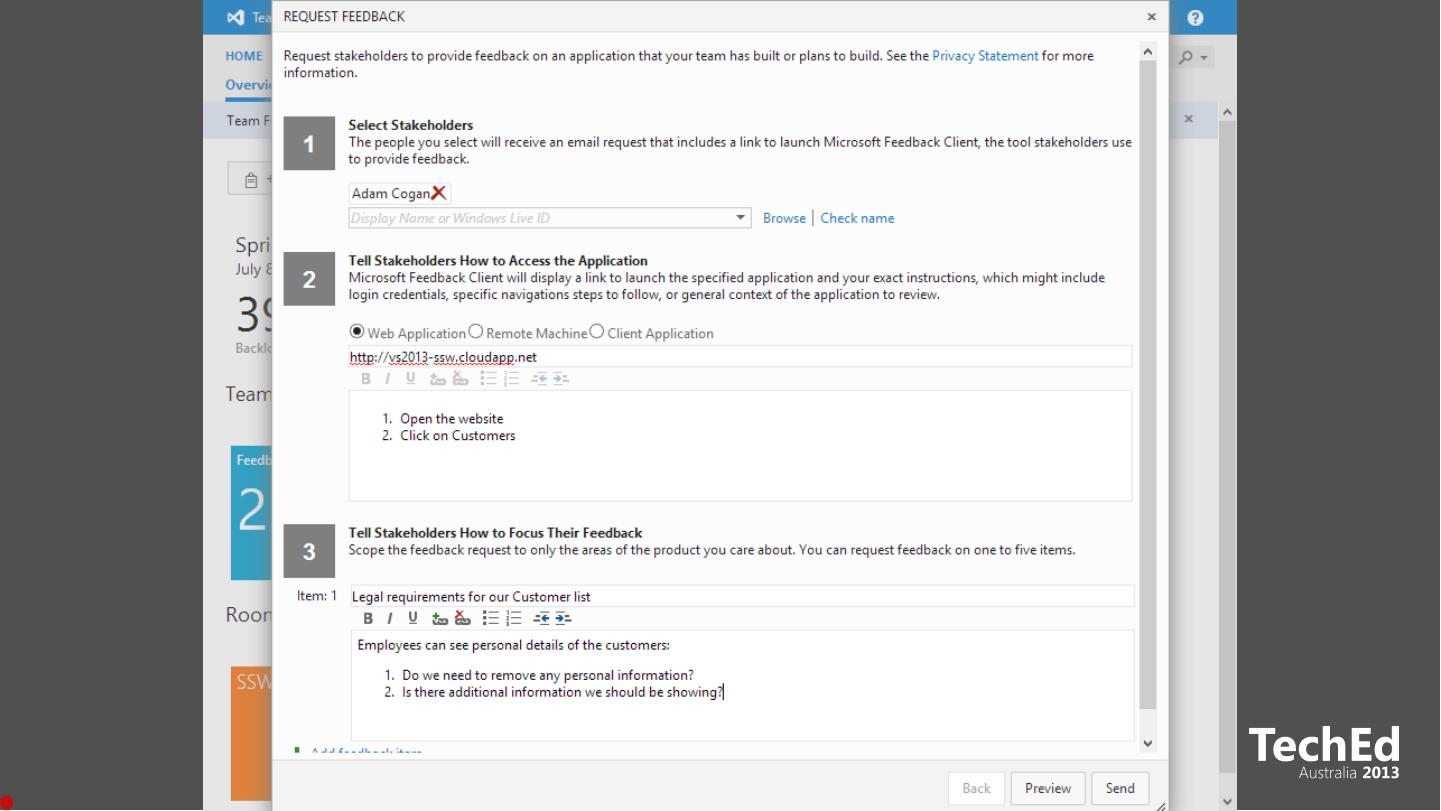The height and width of the screenshot is (811, 1441).
Task: Increase indent in access instructions toolbar
Action: click(561, 379)
